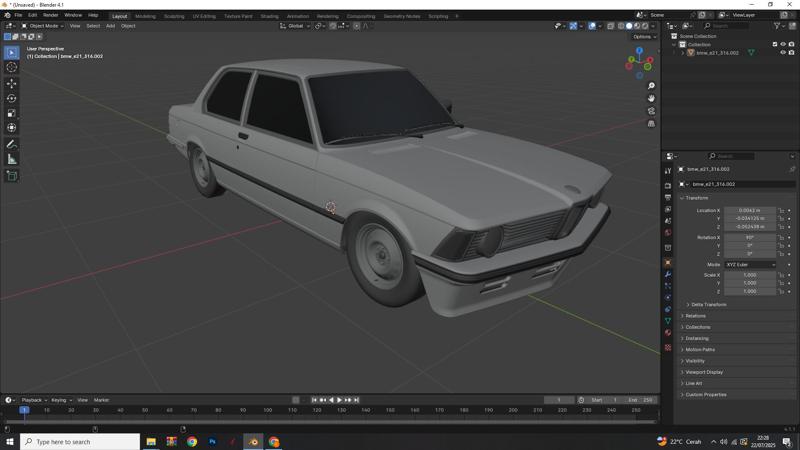Open the Render menu
Screen dimensions: 800x450
(x=51, y=15)
